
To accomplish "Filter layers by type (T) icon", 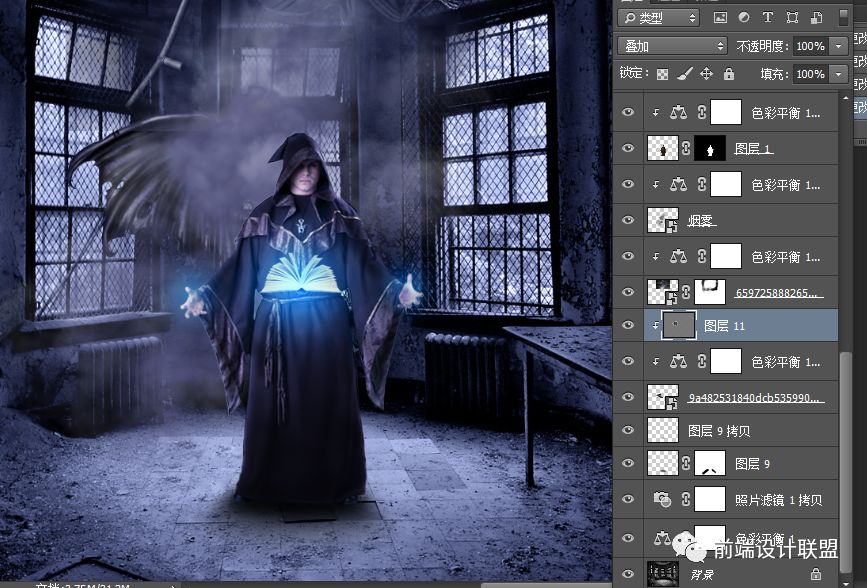I will coord(768,18).
